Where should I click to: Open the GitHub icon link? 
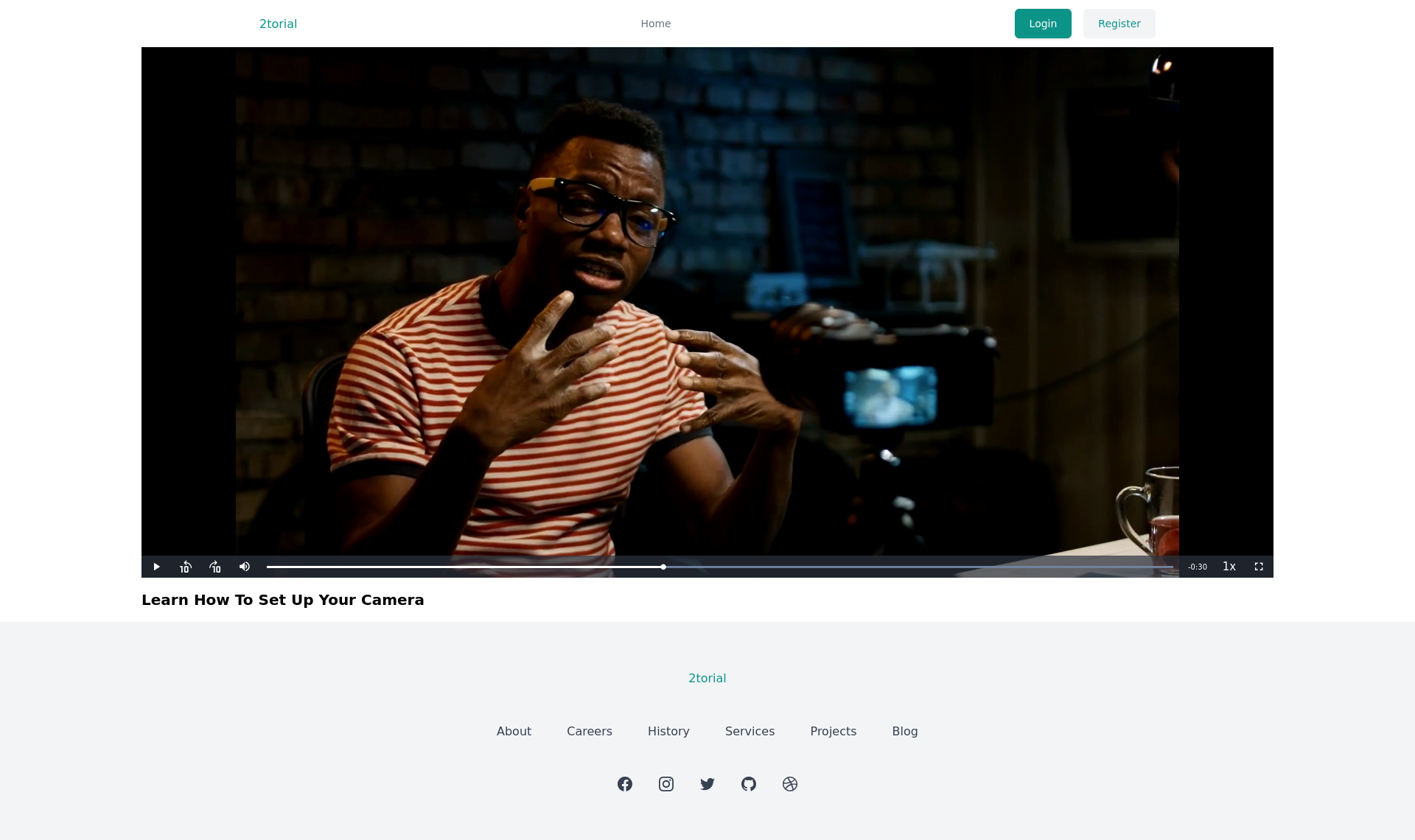point(749,784)
